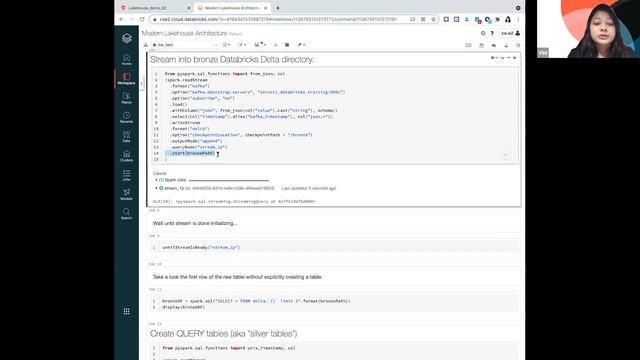Open the cs-e2 user account menu
This screenshot has height=360, width=640.
click(x=510, y=33)
